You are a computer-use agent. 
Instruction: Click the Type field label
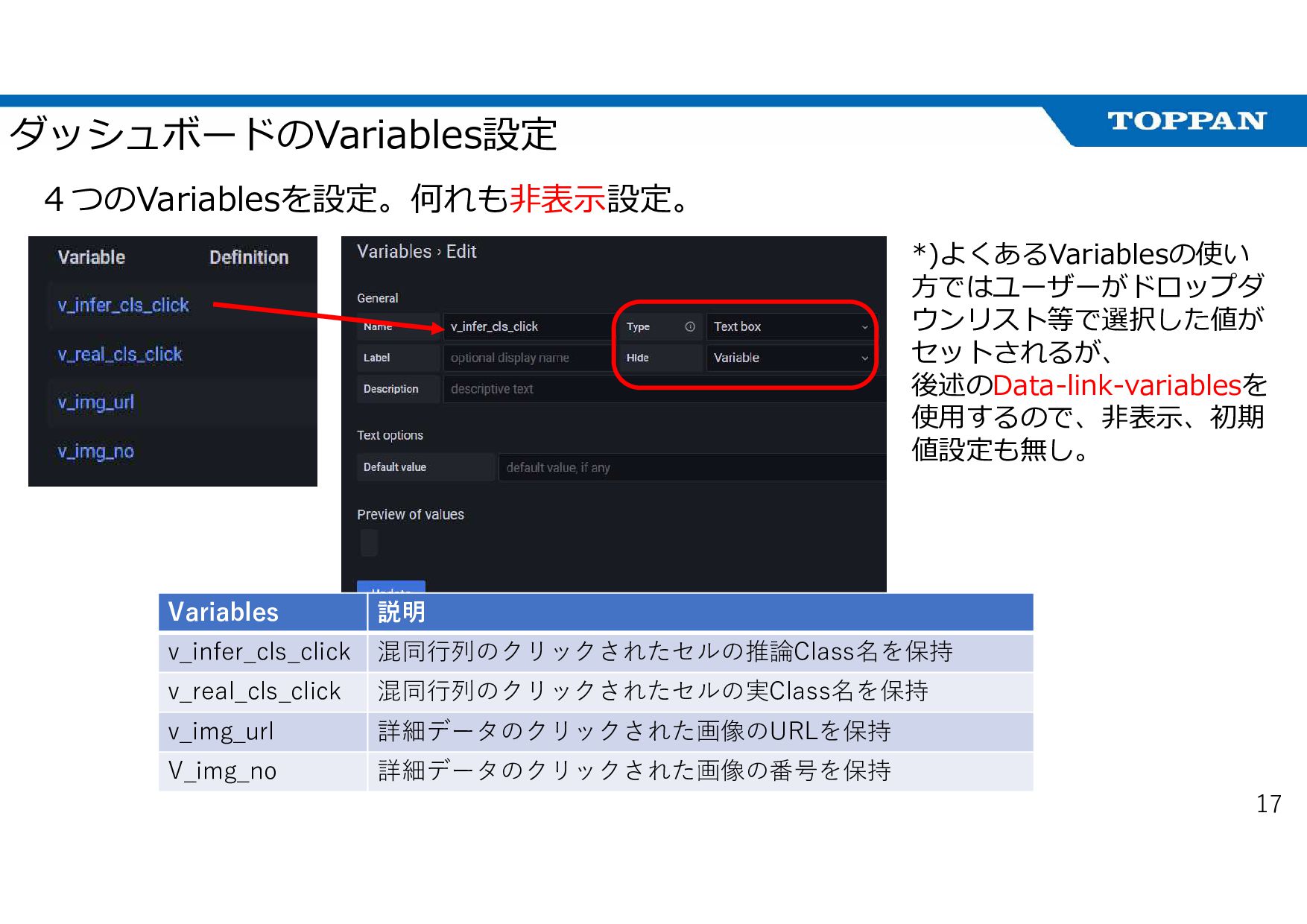(638, 326)
